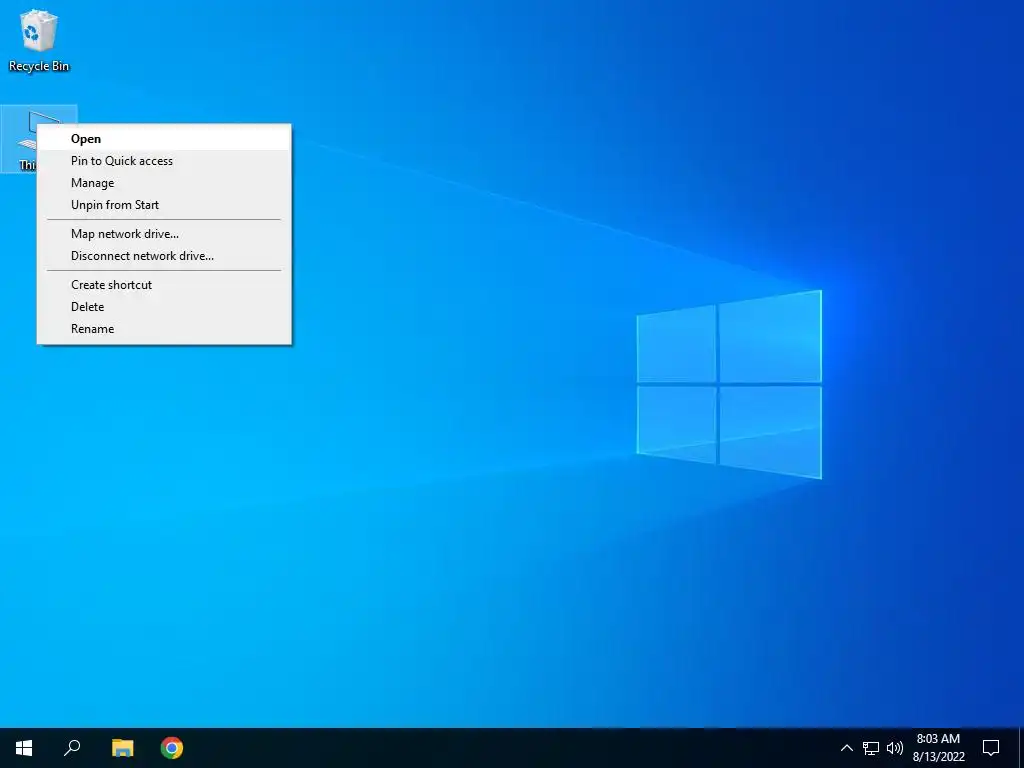The height and width of the screenshot is (768, 1024).
Task: Choose Create shortcut menu entry
Action: 164,285
